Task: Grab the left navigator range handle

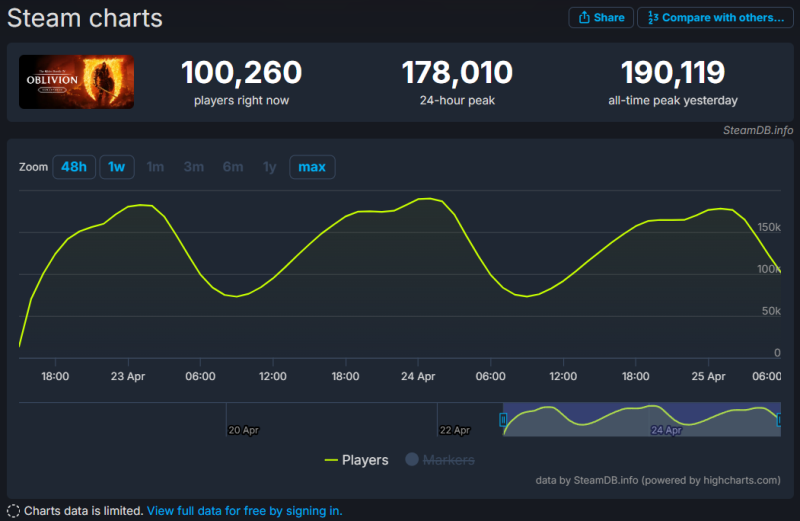Action: point(504,420)
